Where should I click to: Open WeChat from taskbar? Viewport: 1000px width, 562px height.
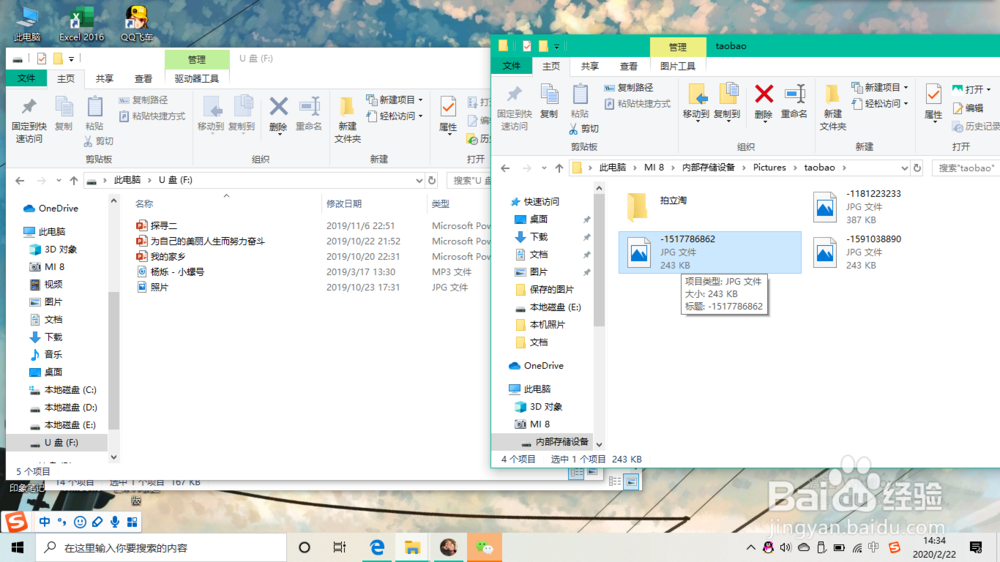(485, 547)
